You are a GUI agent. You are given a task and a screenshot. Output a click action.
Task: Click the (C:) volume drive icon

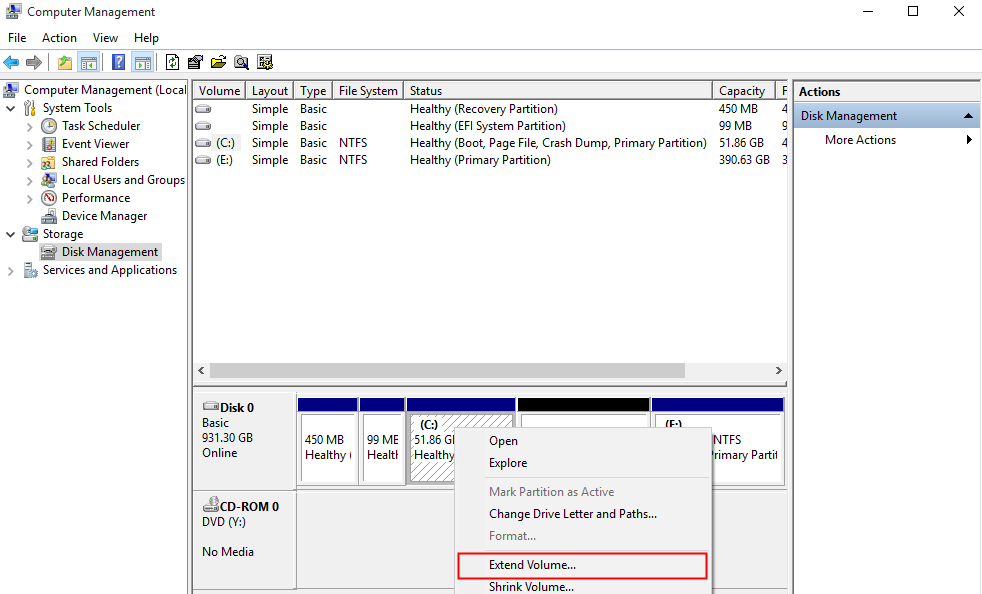click(x=203, y=142)
